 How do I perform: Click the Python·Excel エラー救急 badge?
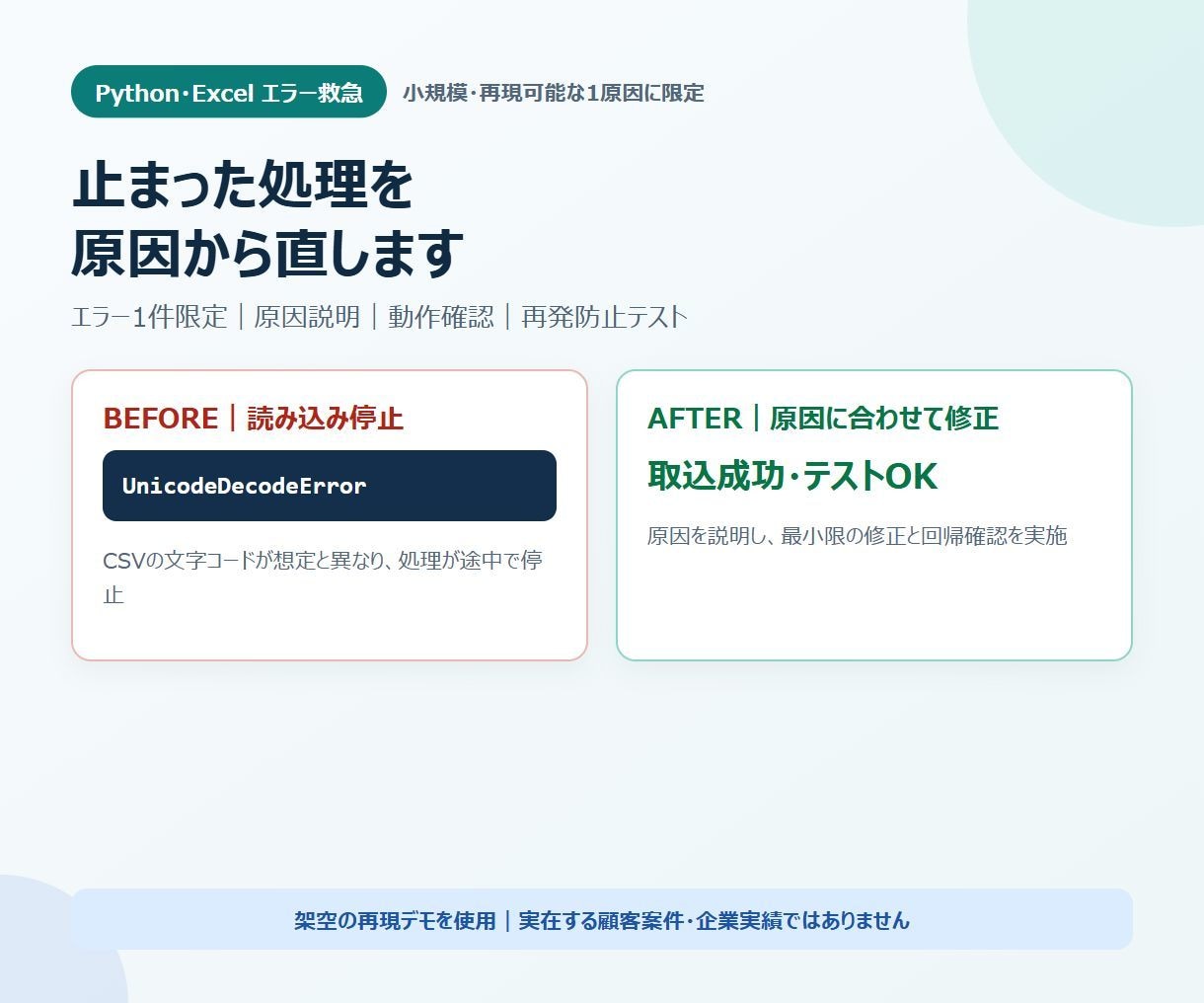(228, 92)
